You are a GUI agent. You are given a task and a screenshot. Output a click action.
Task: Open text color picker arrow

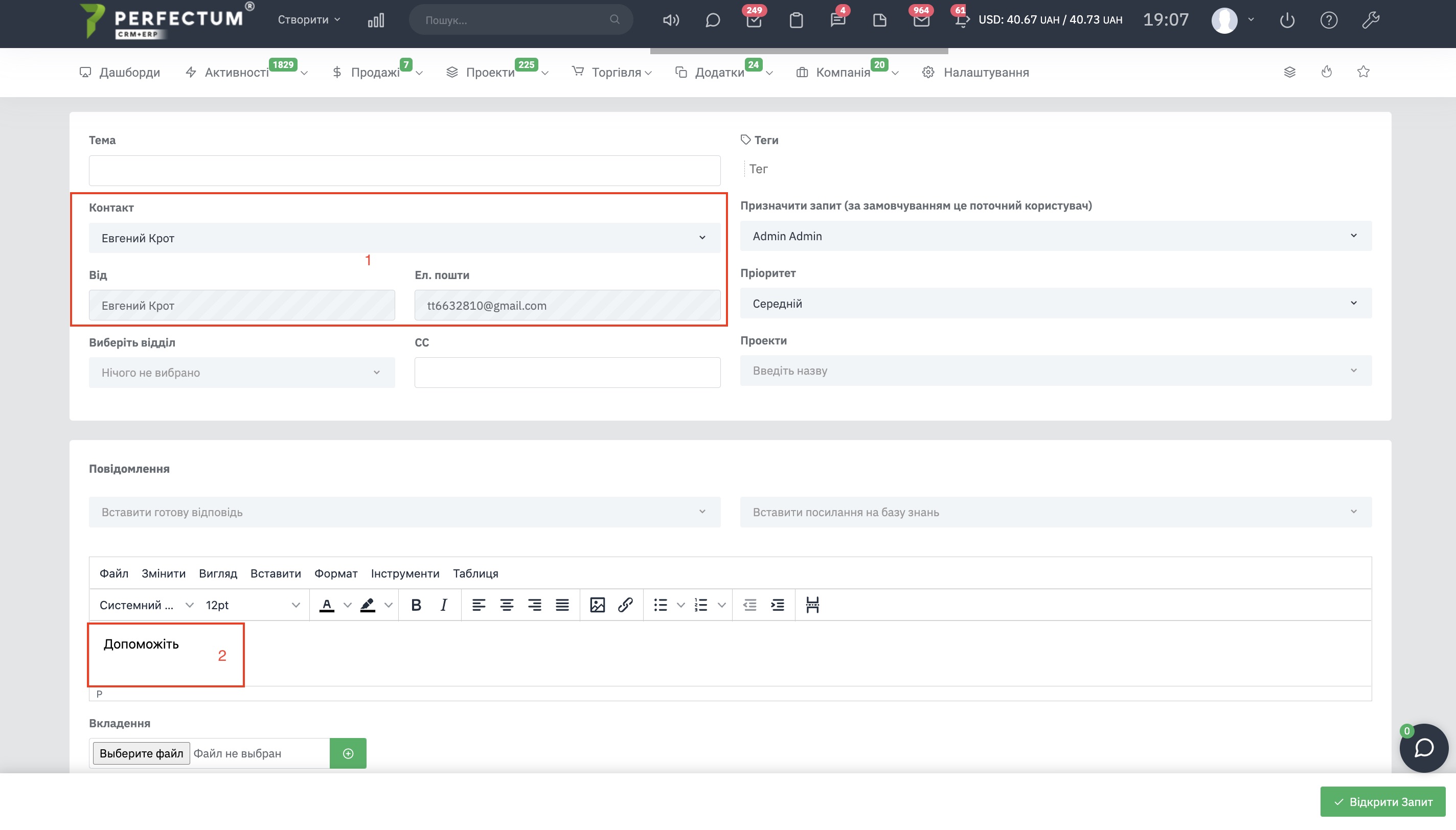[x=347, y=605]
